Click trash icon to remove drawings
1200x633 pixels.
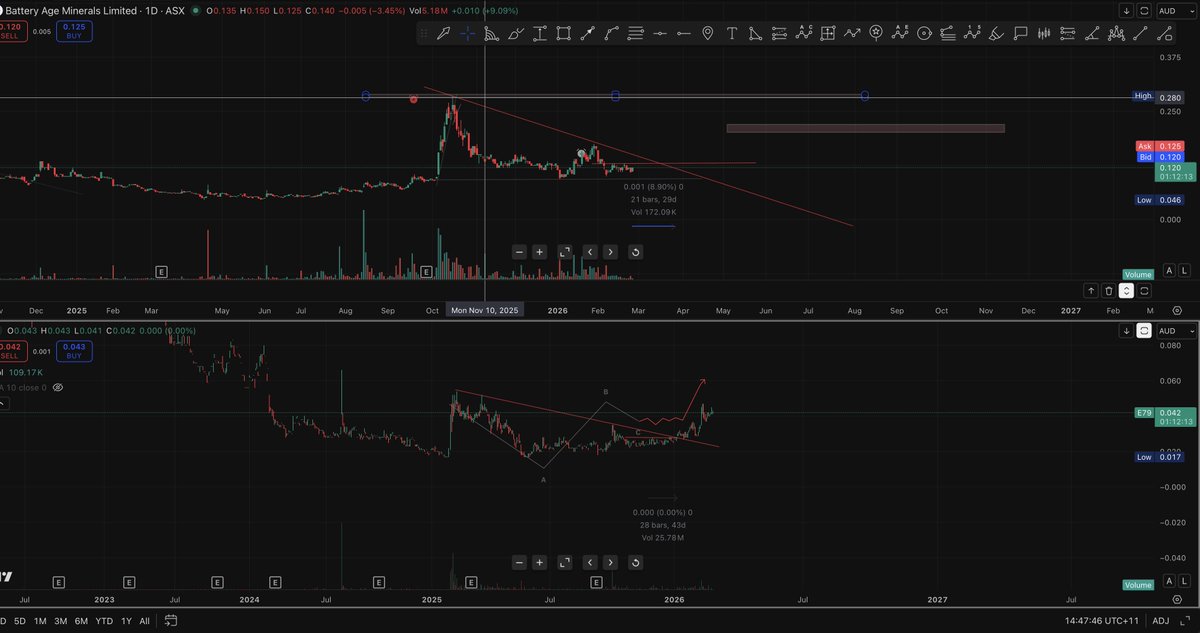(1108, 291)
